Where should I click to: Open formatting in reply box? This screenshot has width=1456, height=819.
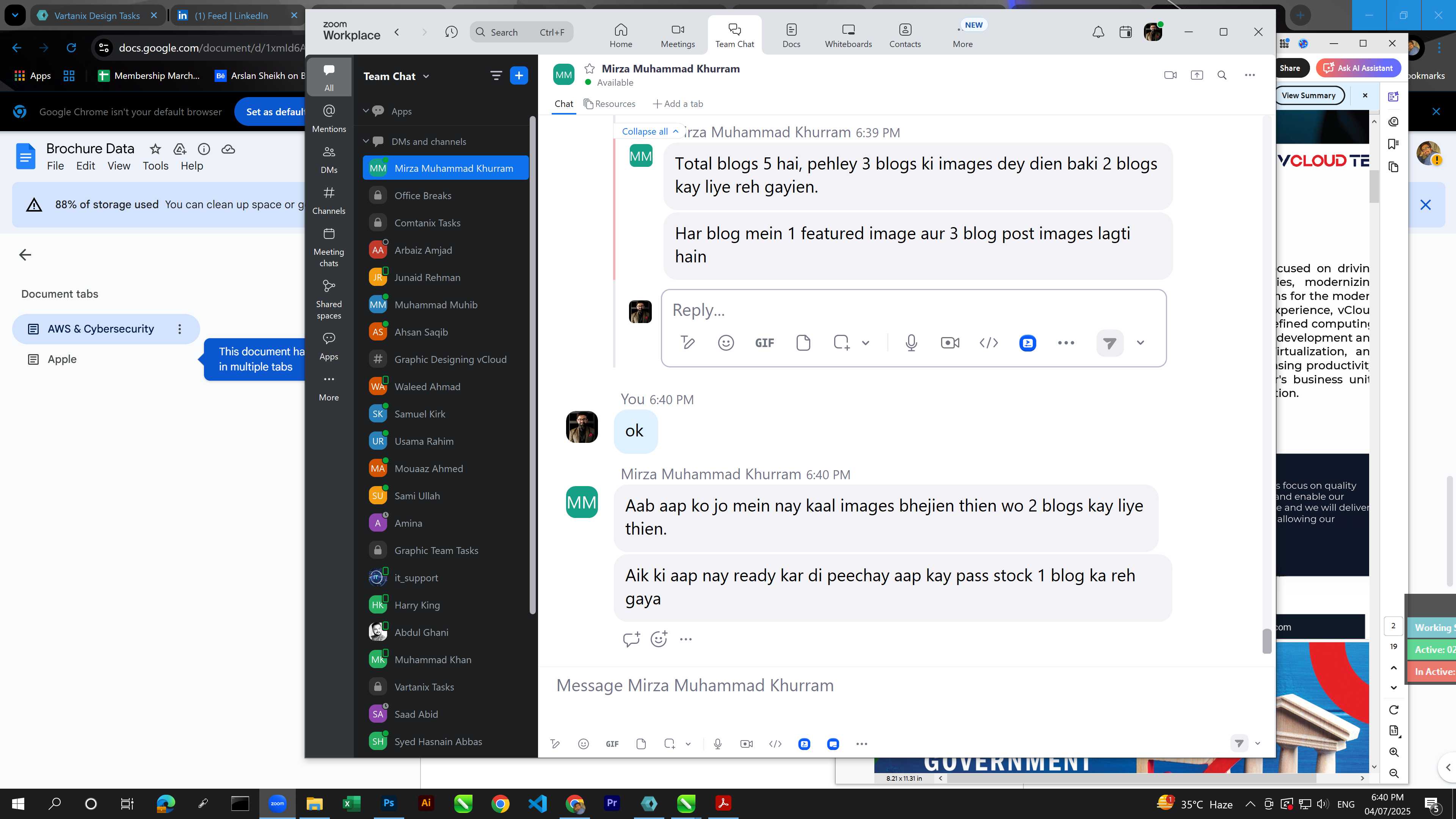(x=687, y=342)
